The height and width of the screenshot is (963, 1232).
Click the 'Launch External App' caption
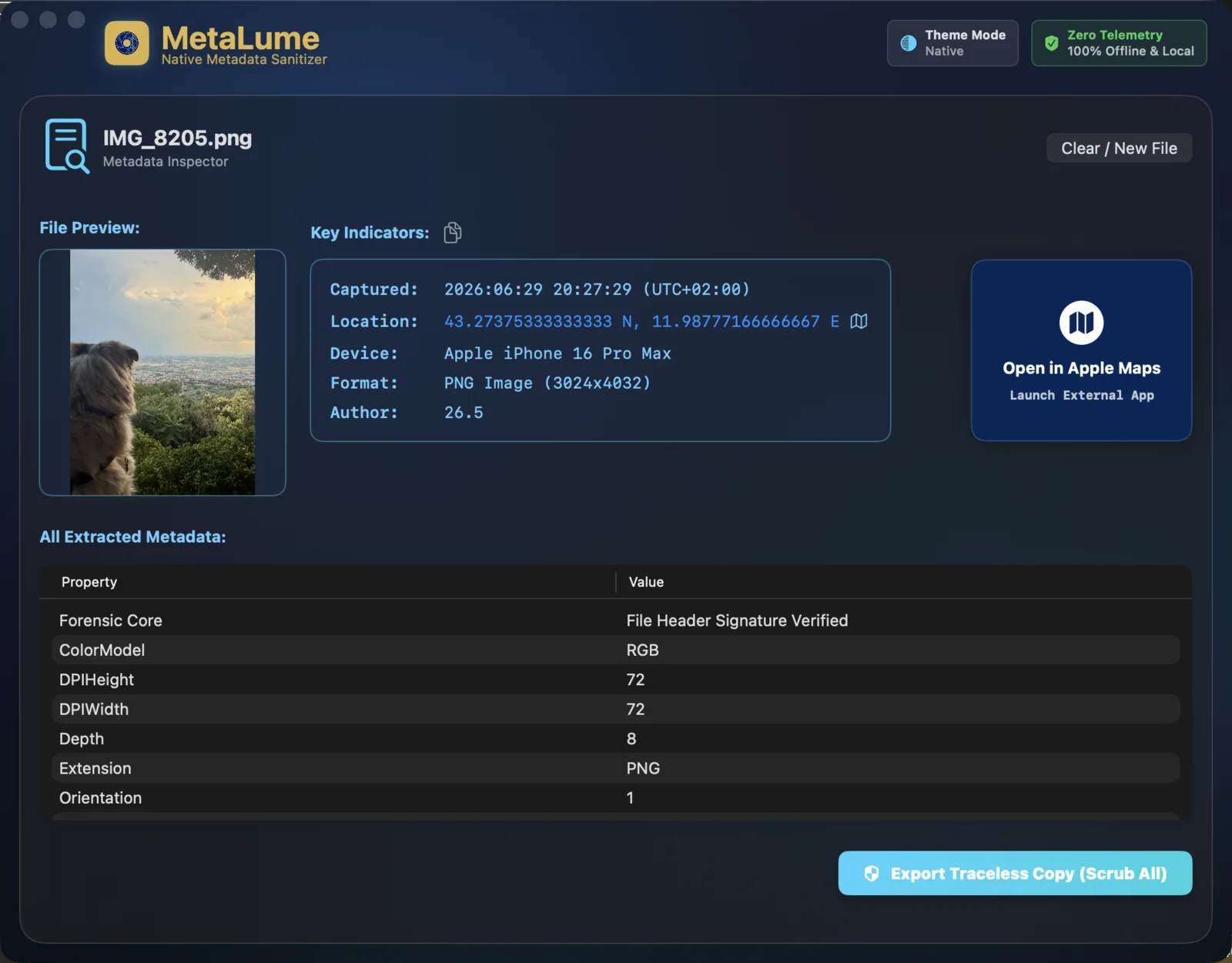point(1081,395)
